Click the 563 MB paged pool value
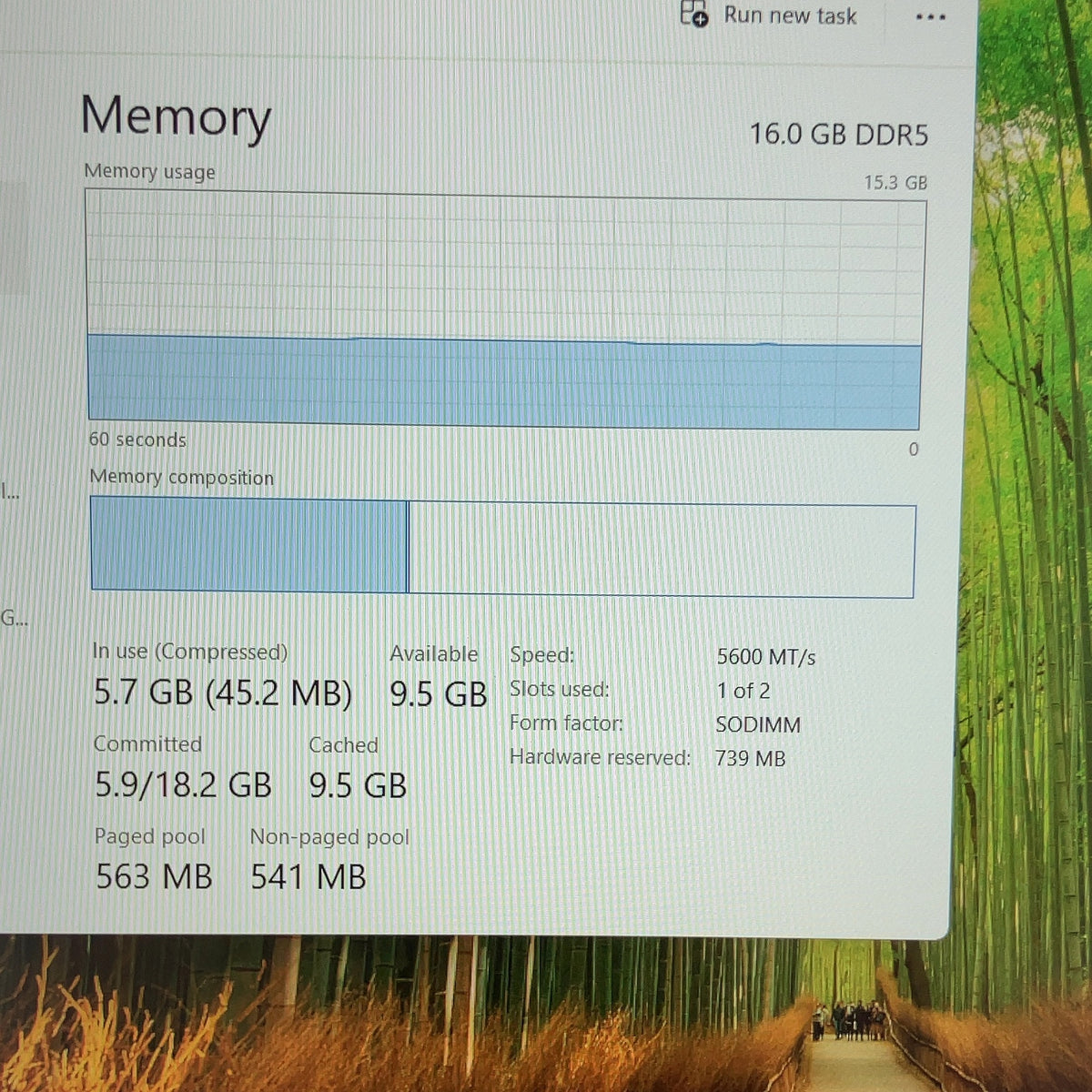Image resolution: width=1092 pixels, height=1092 pixels. click(154, 877)
